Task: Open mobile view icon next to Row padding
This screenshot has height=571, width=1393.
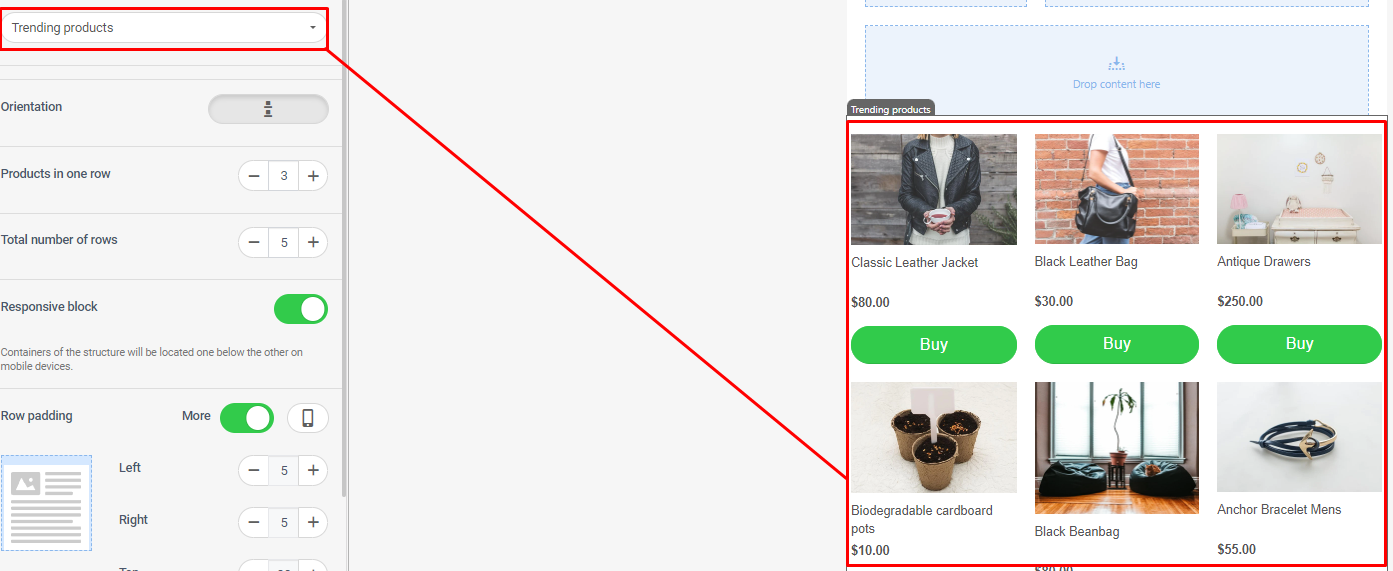Action: point(308,418)
